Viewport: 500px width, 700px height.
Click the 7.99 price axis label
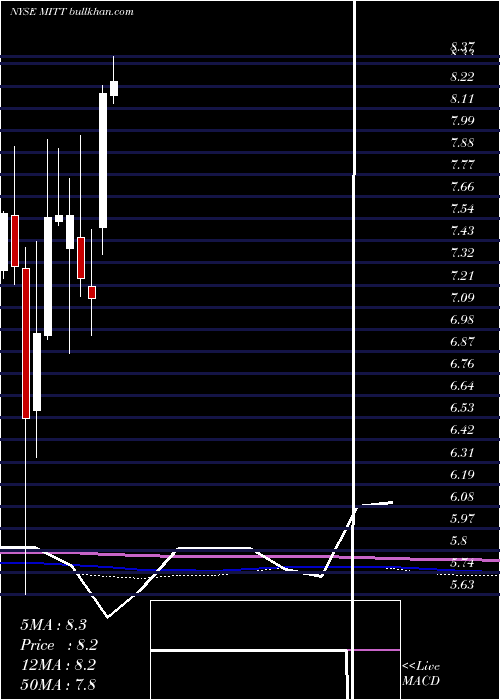(x=462, y=121)
